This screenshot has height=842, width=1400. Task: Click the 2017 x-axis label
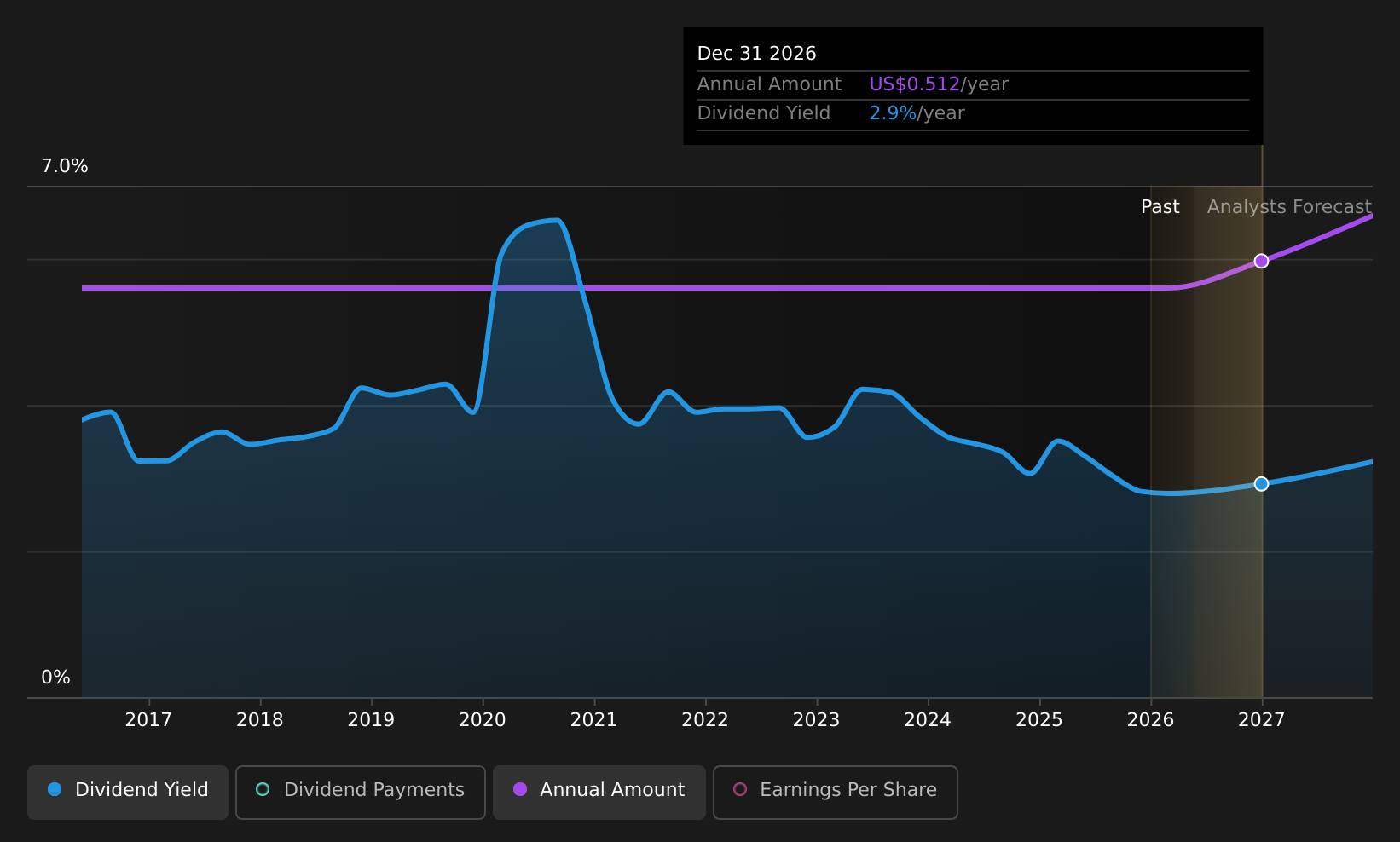pyautogui.click(x=148, y=720)
